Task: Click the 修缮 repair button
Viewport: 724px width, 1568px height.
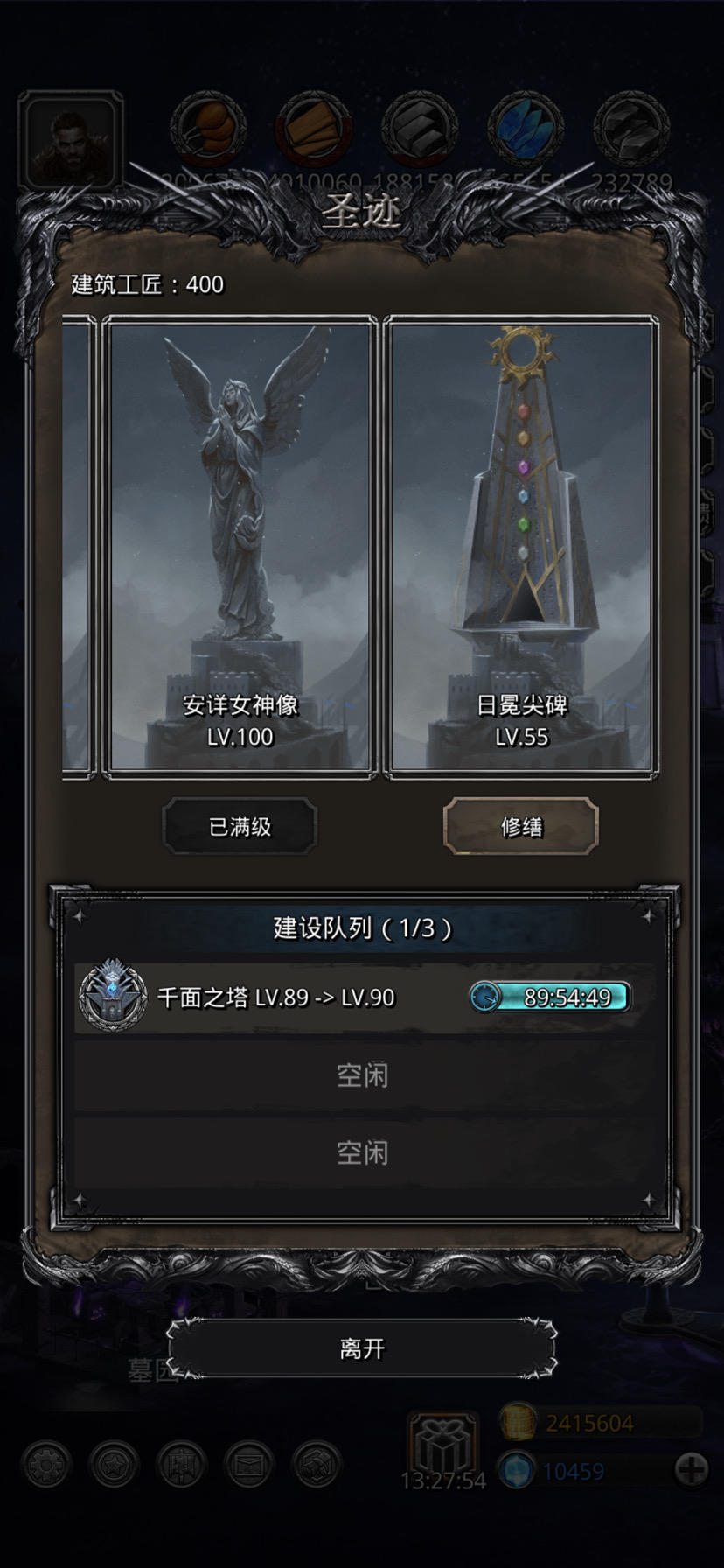Action: (x=521, y=826)
